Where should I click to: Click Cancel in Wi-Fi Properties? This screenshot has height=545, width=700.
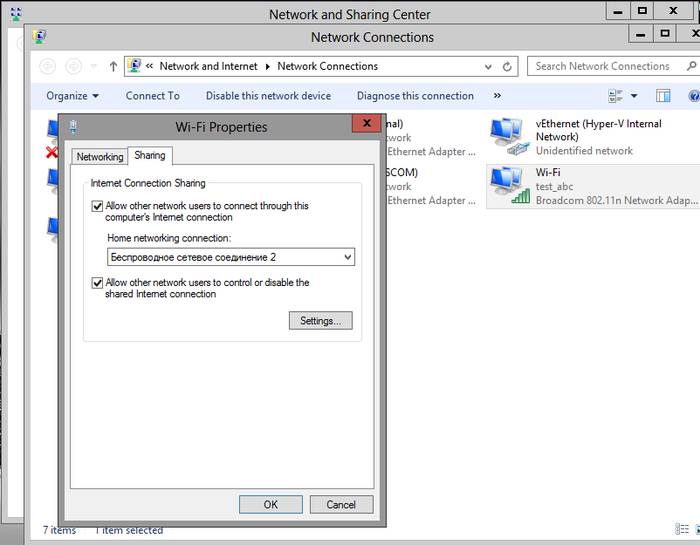click(341, 505)
